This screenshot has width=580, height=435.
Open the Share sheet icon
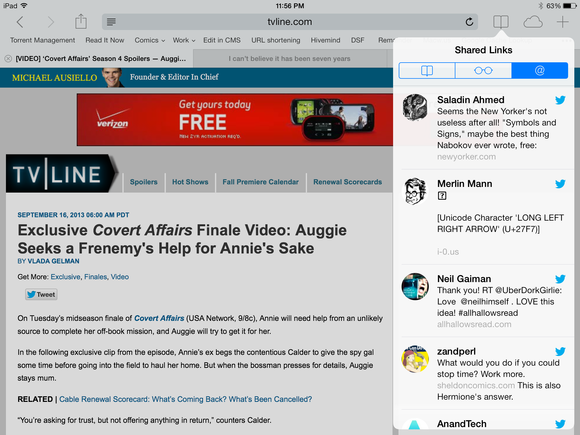pos(81,21)
